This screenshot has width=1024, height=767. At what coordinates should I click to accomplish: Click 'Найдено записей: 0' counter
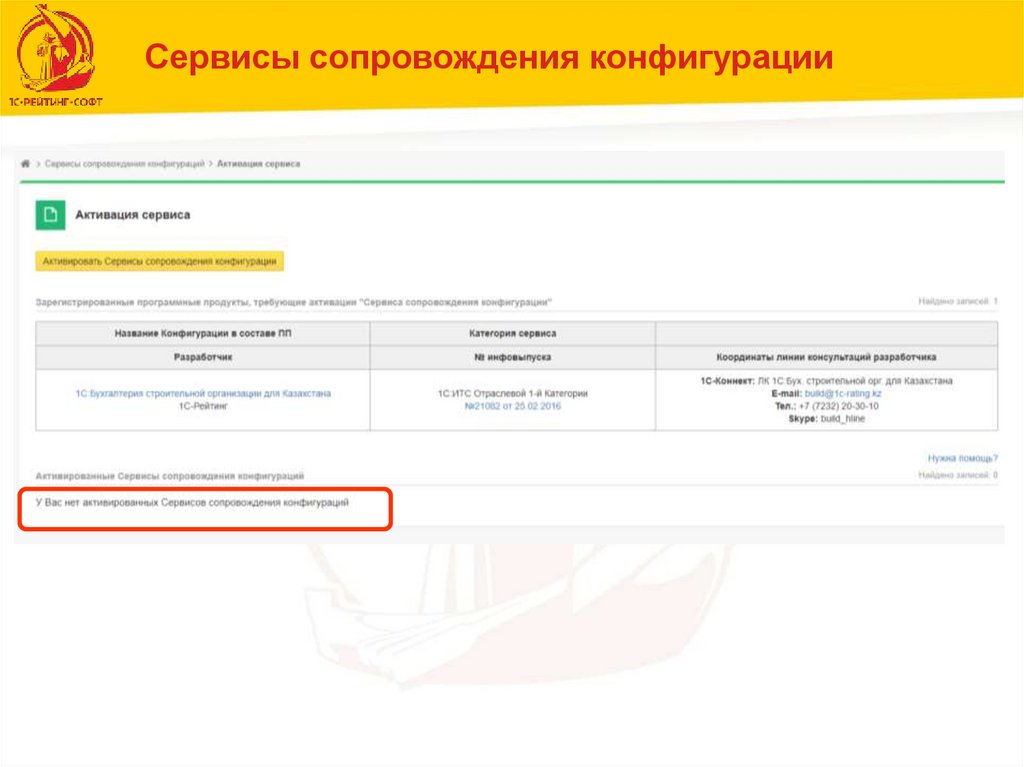pyautogui.click(x=958, y=475)
